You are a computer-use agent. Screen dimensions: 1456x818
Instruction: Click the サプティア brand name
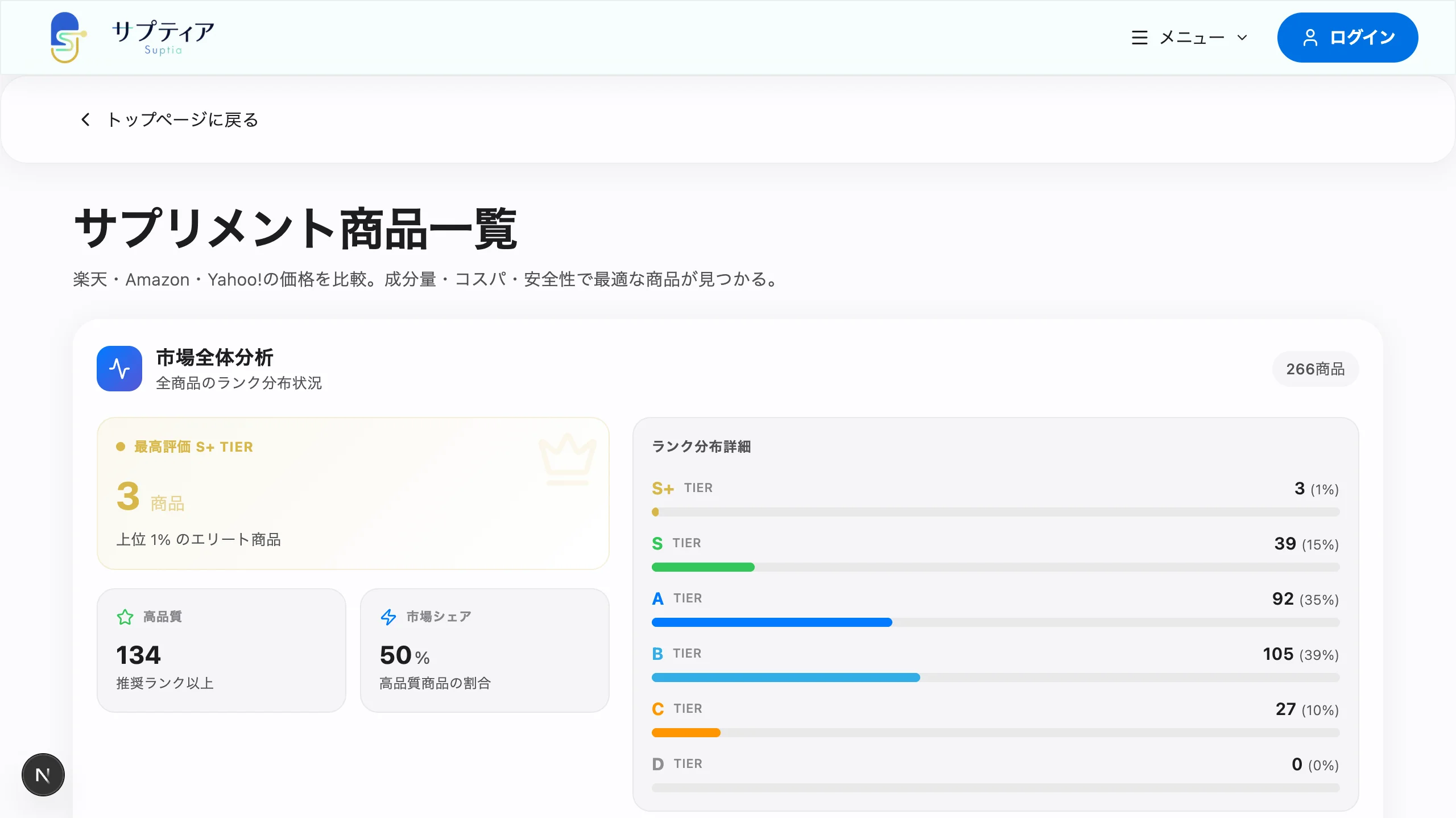pos(163,32)
